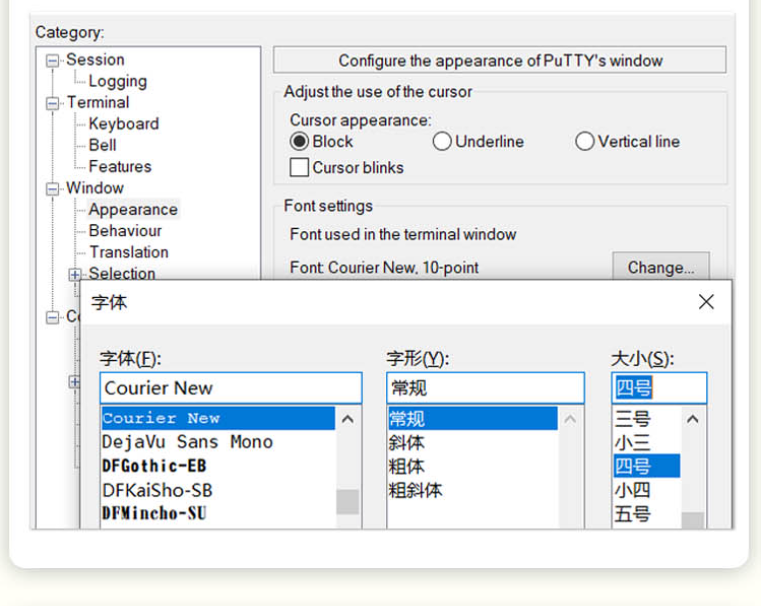This screenshot has height=606, width=768.
Task: Open the Bell category
Action: pyautogui.click(x=102, y=145)
